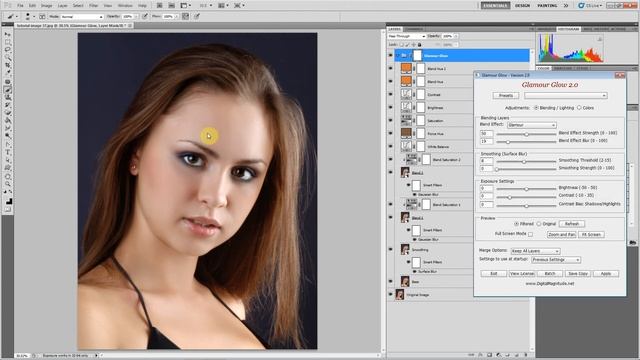This screenshot has height=360, width=640.
Task: Enable the Full Screen Mode checkbox
Action: pyautogui.click(x=530, y=234)
